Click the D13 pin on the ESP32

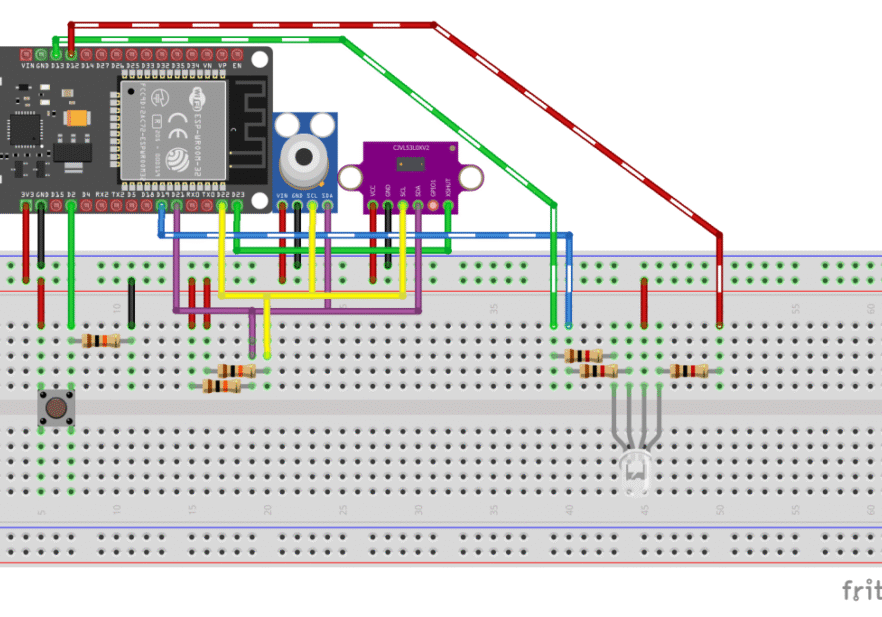point(56,53)
